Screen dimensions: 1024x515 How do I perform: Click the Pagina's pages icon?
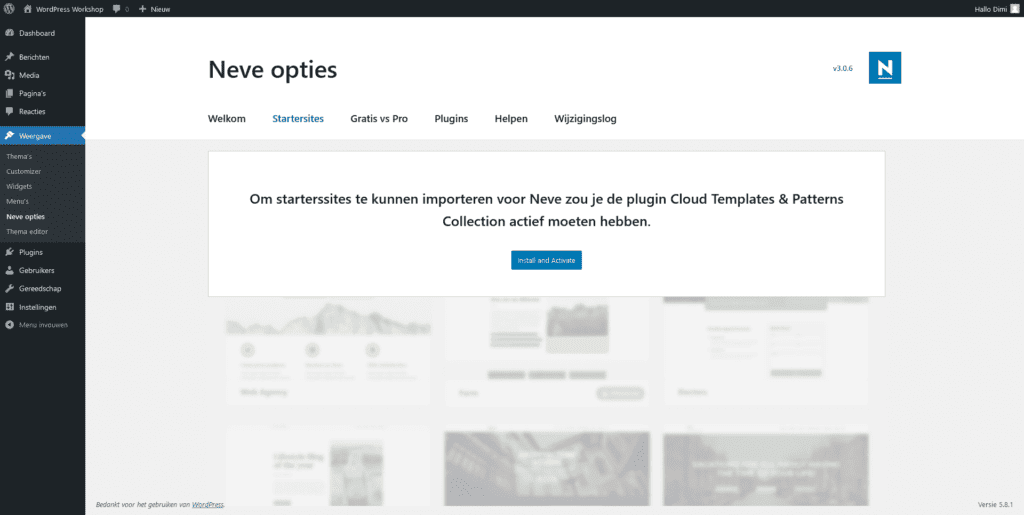click(10, 93)
